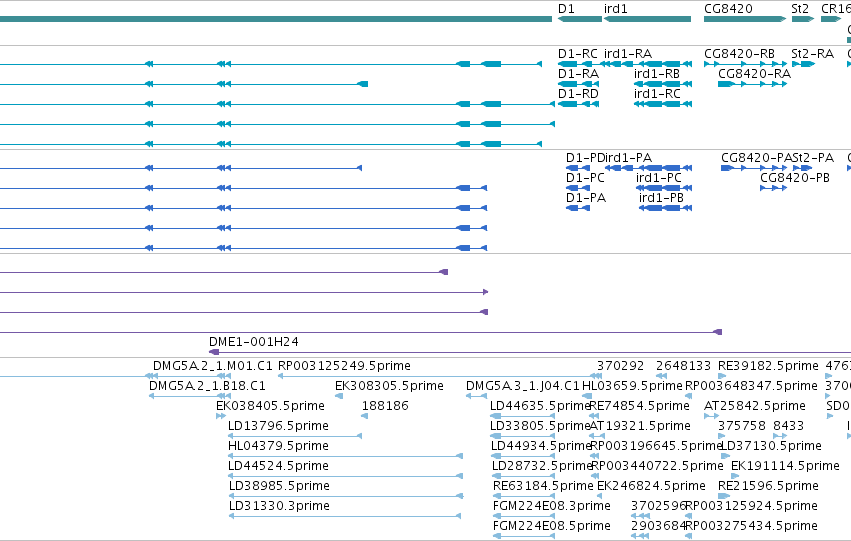
Task: Click the LD44524.5prime EST label
Action: (x=278, y=466)
